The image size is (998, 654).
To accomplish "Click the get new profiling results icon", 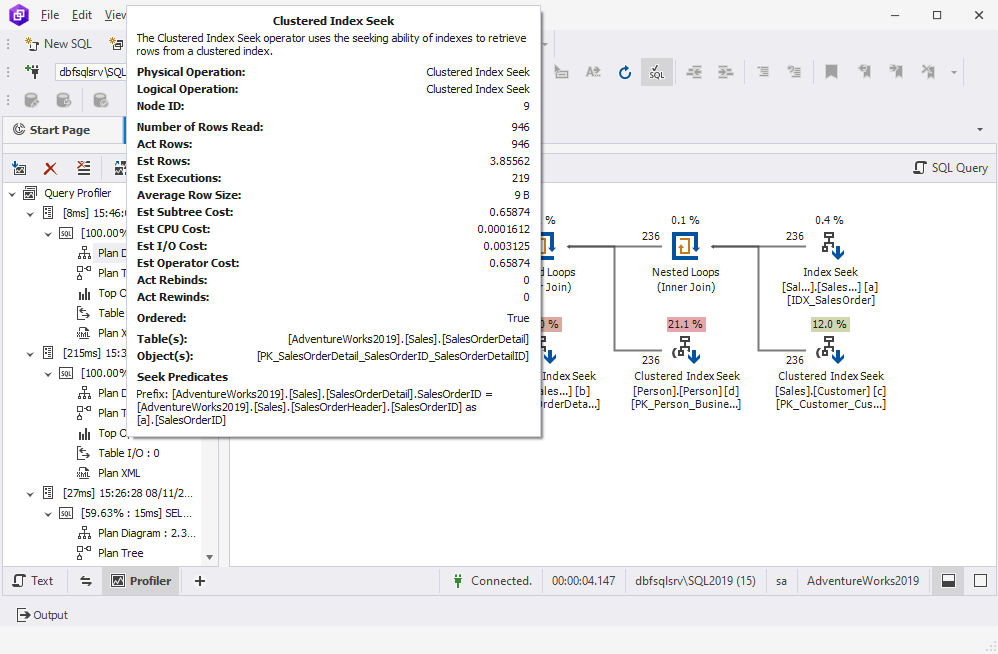I will click(x=20, y=168).
